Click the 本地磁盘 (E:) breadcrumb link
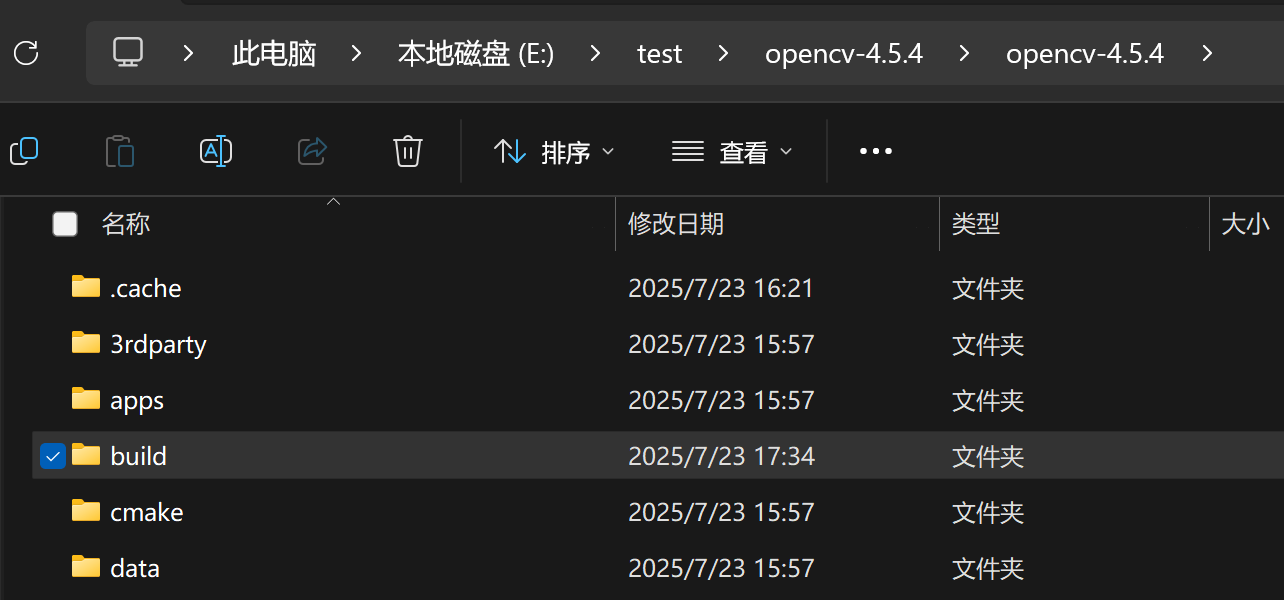Viewport: 1284px width, 600px height. 475,53
